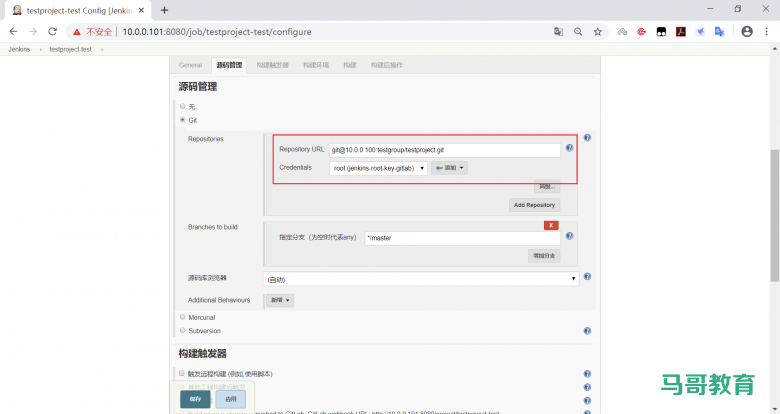Click the 保存 save button
This screenshot has width=780, height=414.
[x=195, y=399]
